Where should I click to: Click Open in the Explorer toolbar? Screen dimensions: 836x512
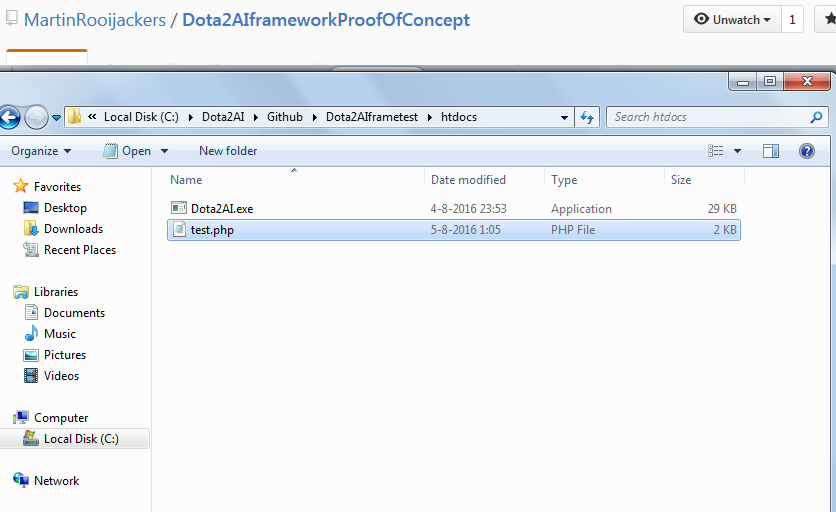pyautogui.click(x=127, y=151)
